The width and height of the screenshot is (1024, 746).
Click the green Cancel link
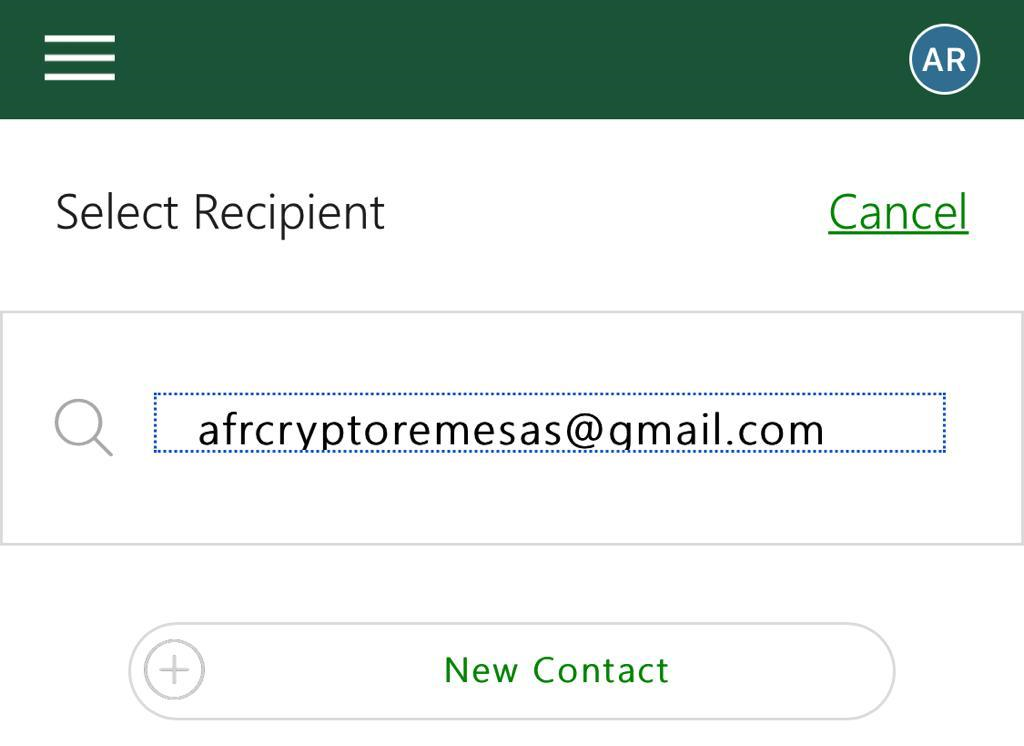tap(897, 212)
